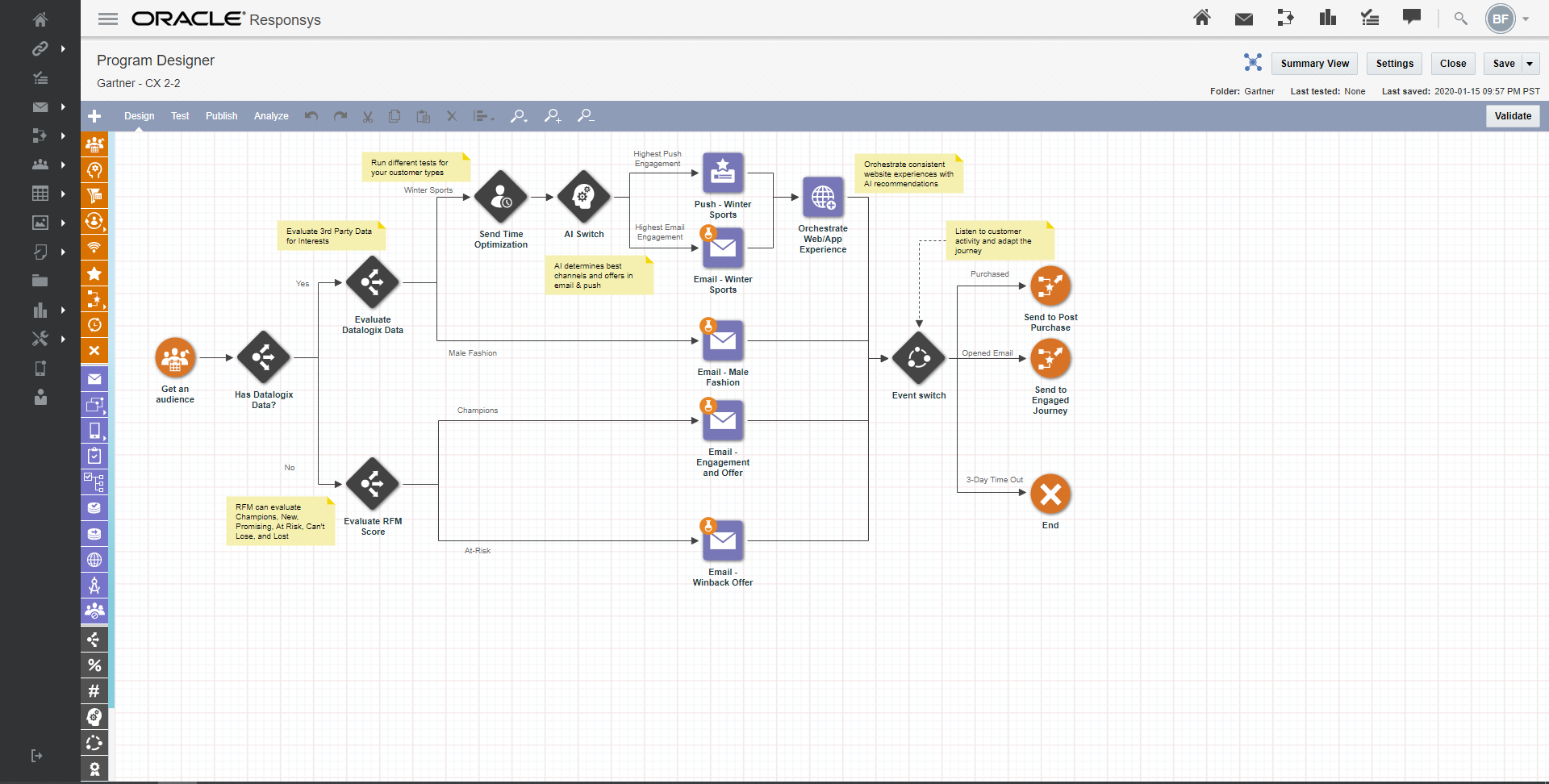Click the cut scissors icon
The image size is (1549, 784).
coord(368,116)
